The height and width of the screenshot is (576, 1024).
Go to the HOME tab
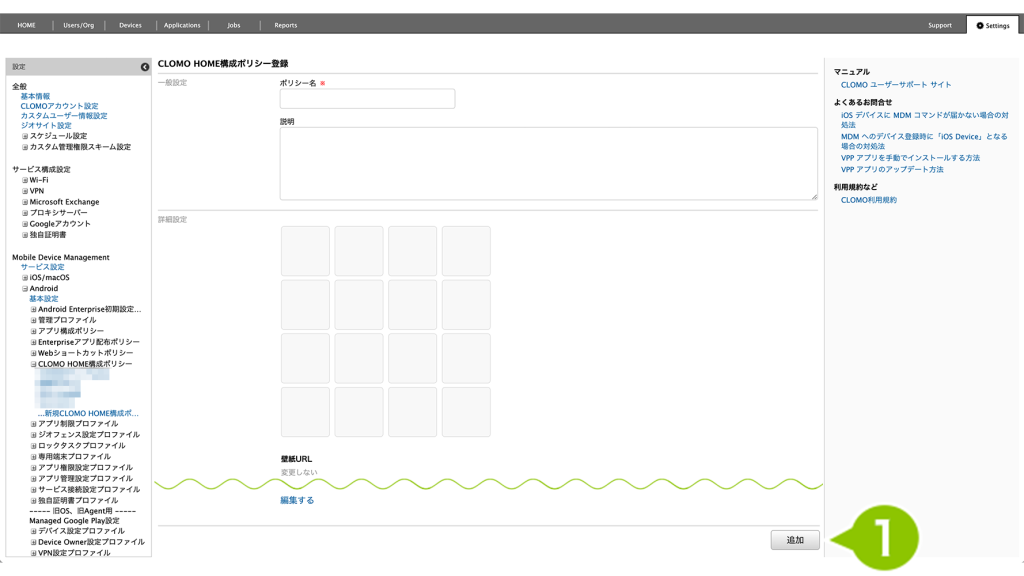[26, 25]
